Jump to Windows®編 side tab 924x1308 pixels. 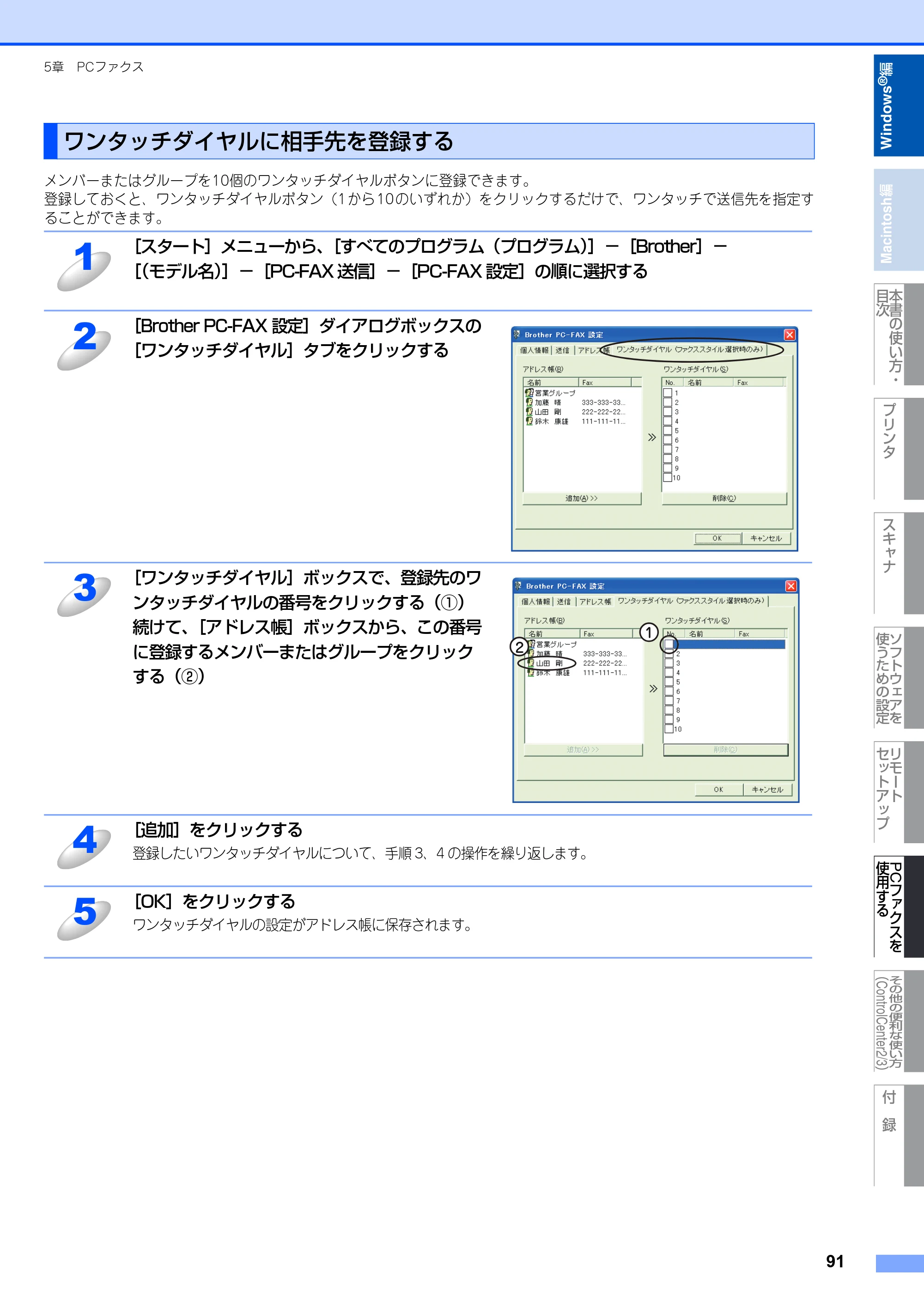point(899,105)
